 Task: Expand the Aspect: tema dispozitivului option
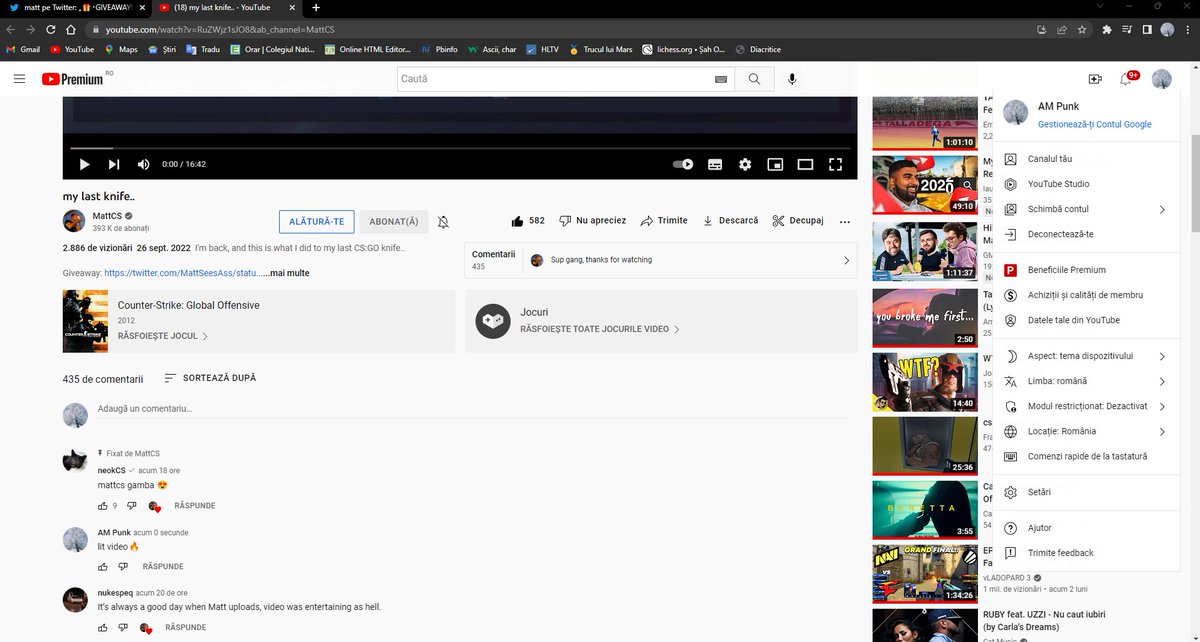click(1086, 356)
